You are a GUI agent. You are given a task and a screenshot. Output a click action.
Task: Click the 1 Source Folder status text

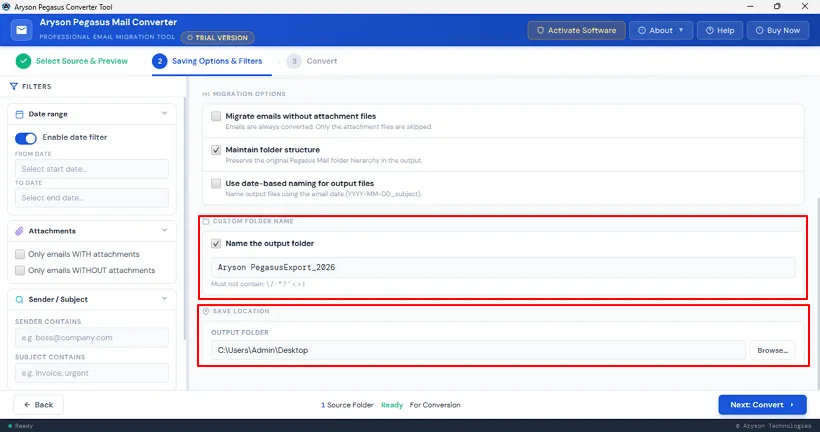347,405
